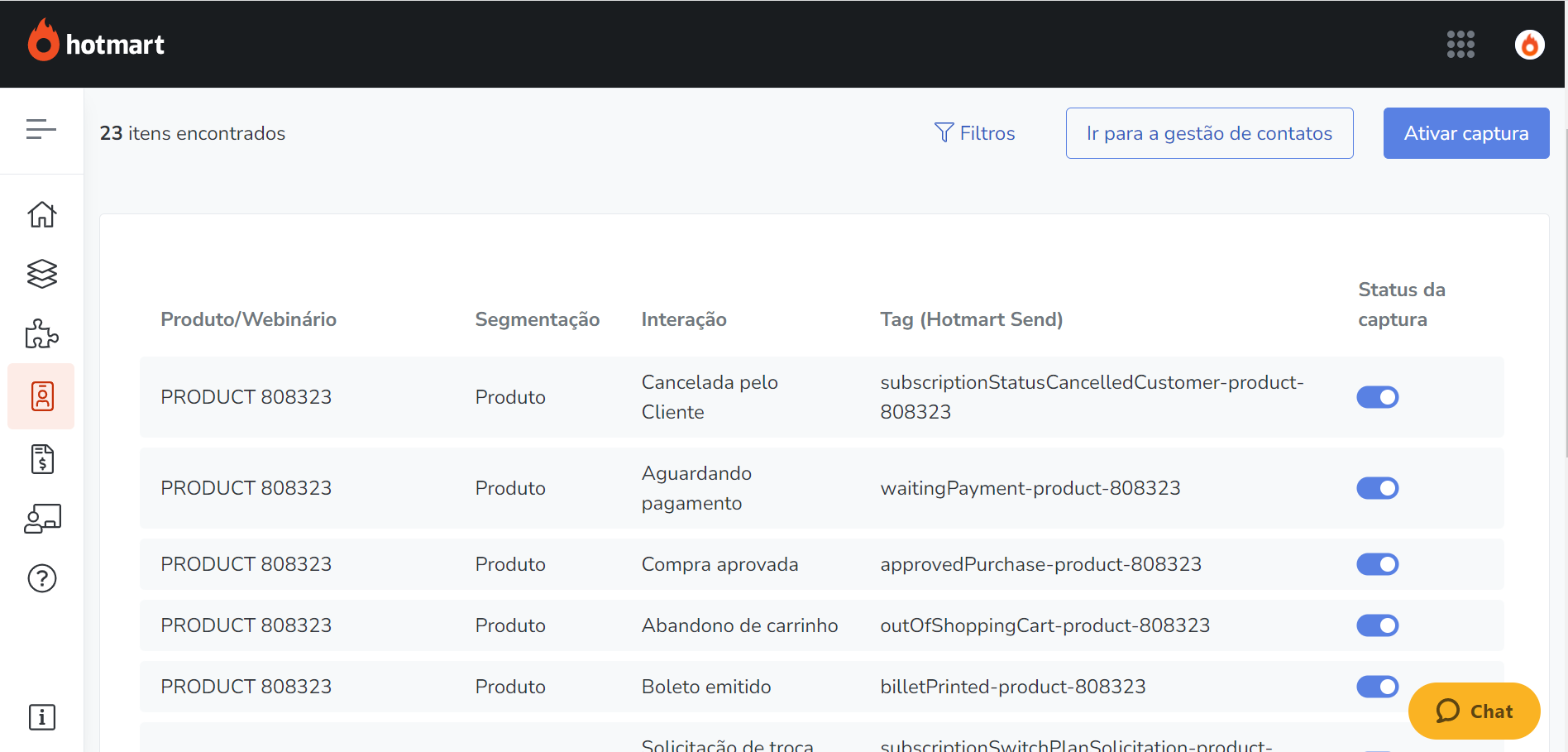Toggle capture for subscriptionStatusCancelledCustomer row
The image size is (1568, 752).
(x=1378, y=397)
